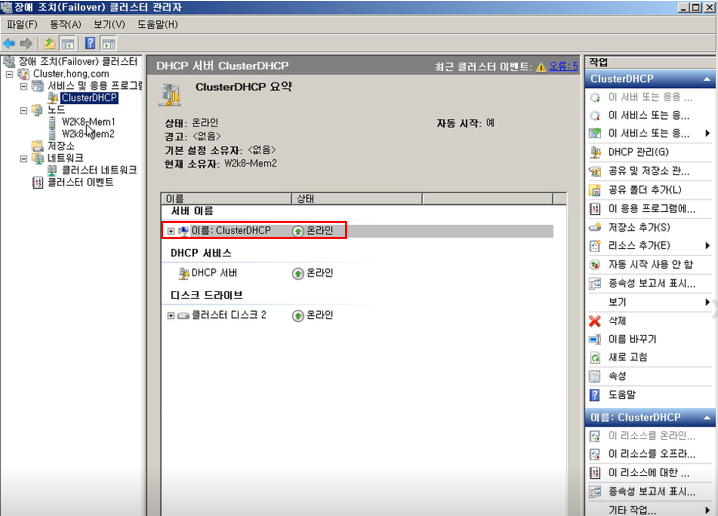Select the W2K8-Mem1 node
This screenshot has width=718, height=516.
pyautogui.click(x=88, y=122)
